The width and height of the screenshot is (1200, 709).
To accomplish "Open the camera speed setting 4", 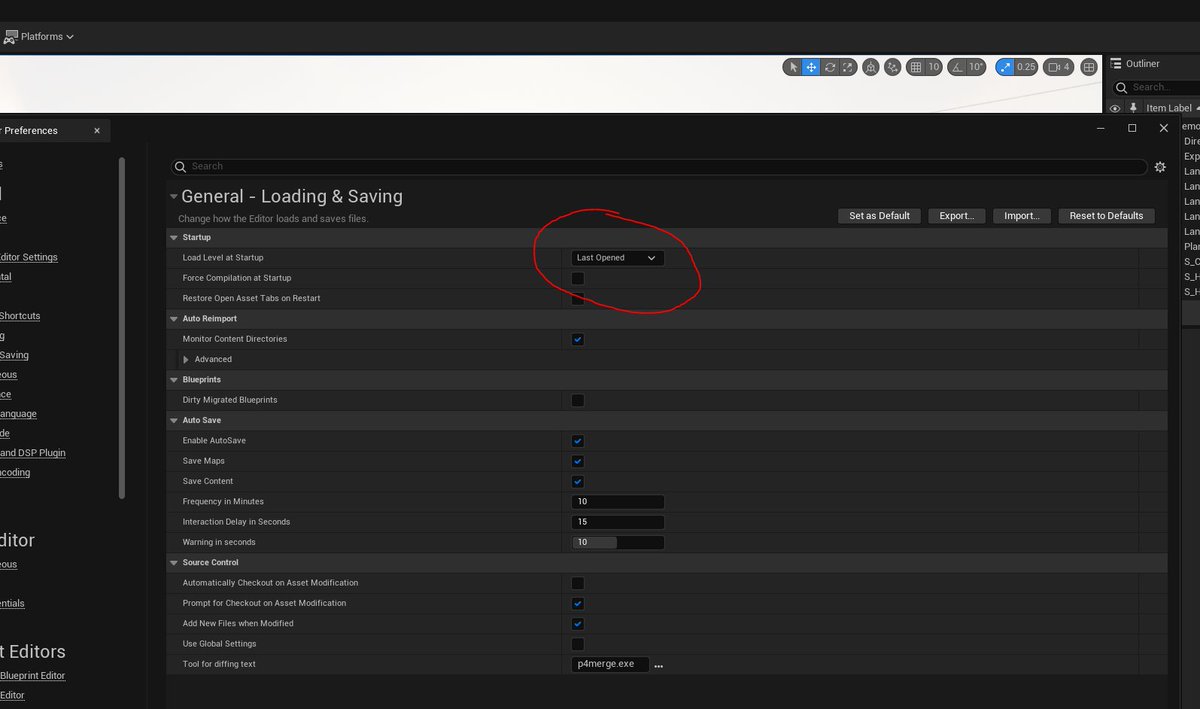I will point(1058,67).
